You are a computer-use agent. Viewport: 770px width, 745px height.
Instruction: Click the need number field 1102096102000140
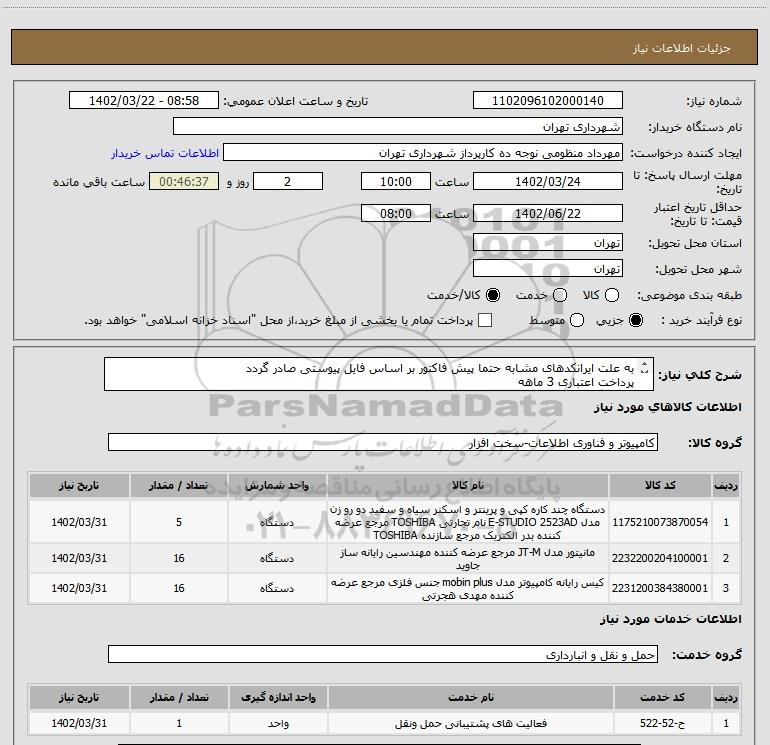point(548,101)
